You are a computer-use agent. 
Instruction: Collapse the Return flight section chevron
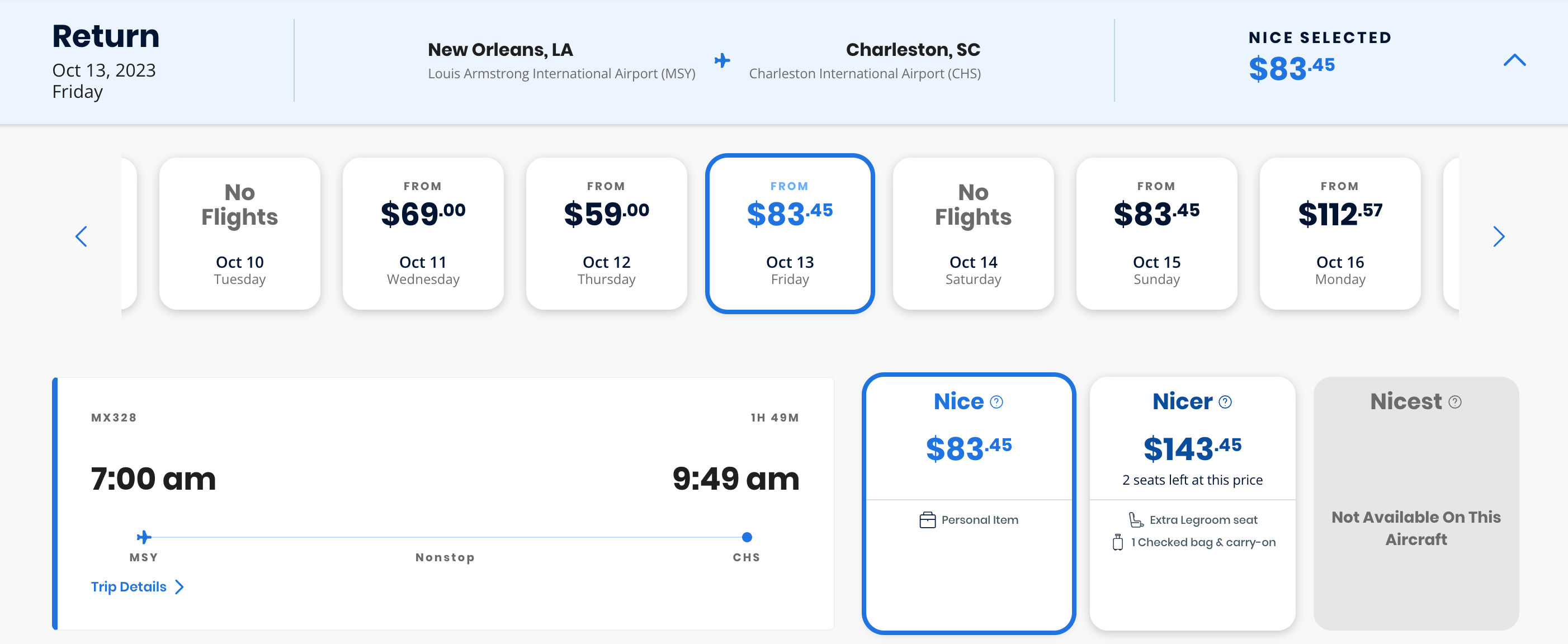tap(1514, 60)
